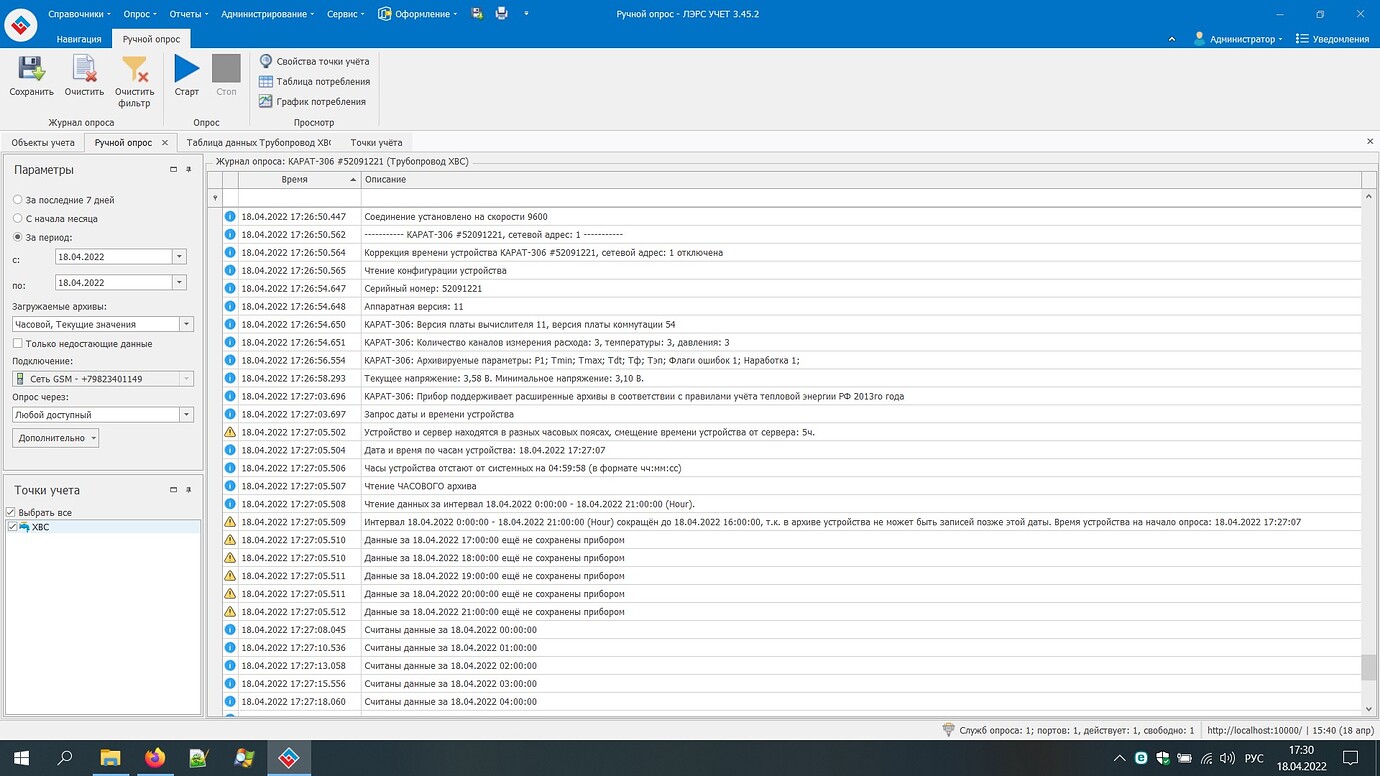Click the quick-access save icon in title bar
The width and height of the screenshot is (1380, 776).
477,14
